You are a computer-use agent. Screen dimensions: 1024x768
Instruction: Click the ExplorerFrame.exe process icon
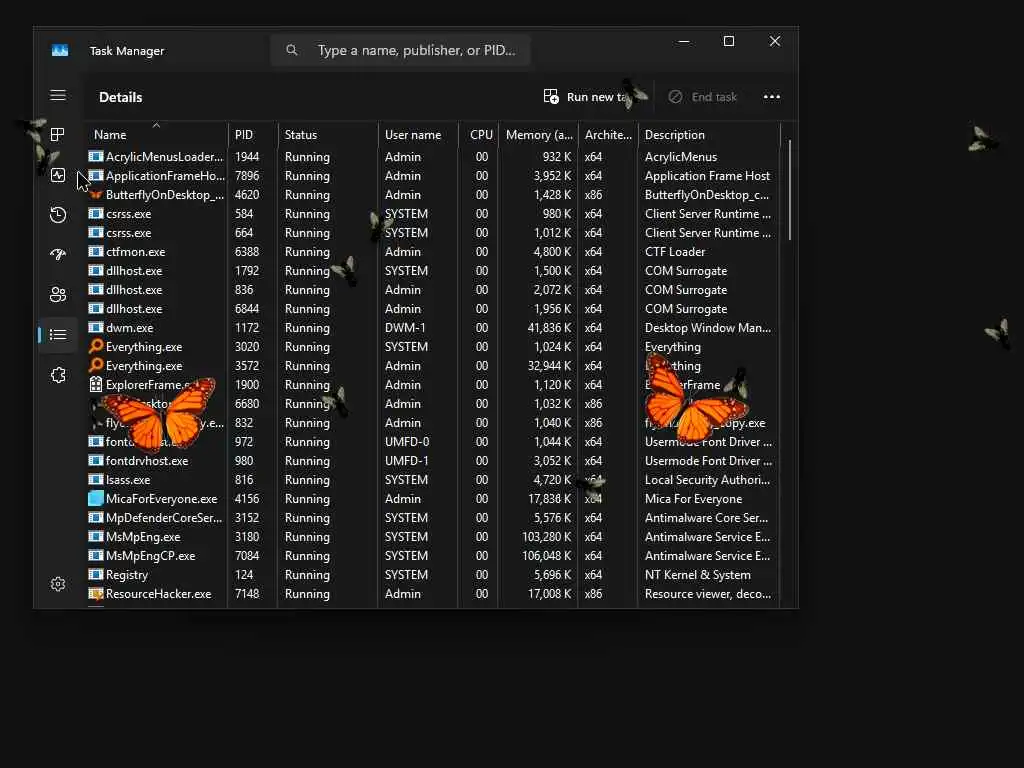[96, 385]
